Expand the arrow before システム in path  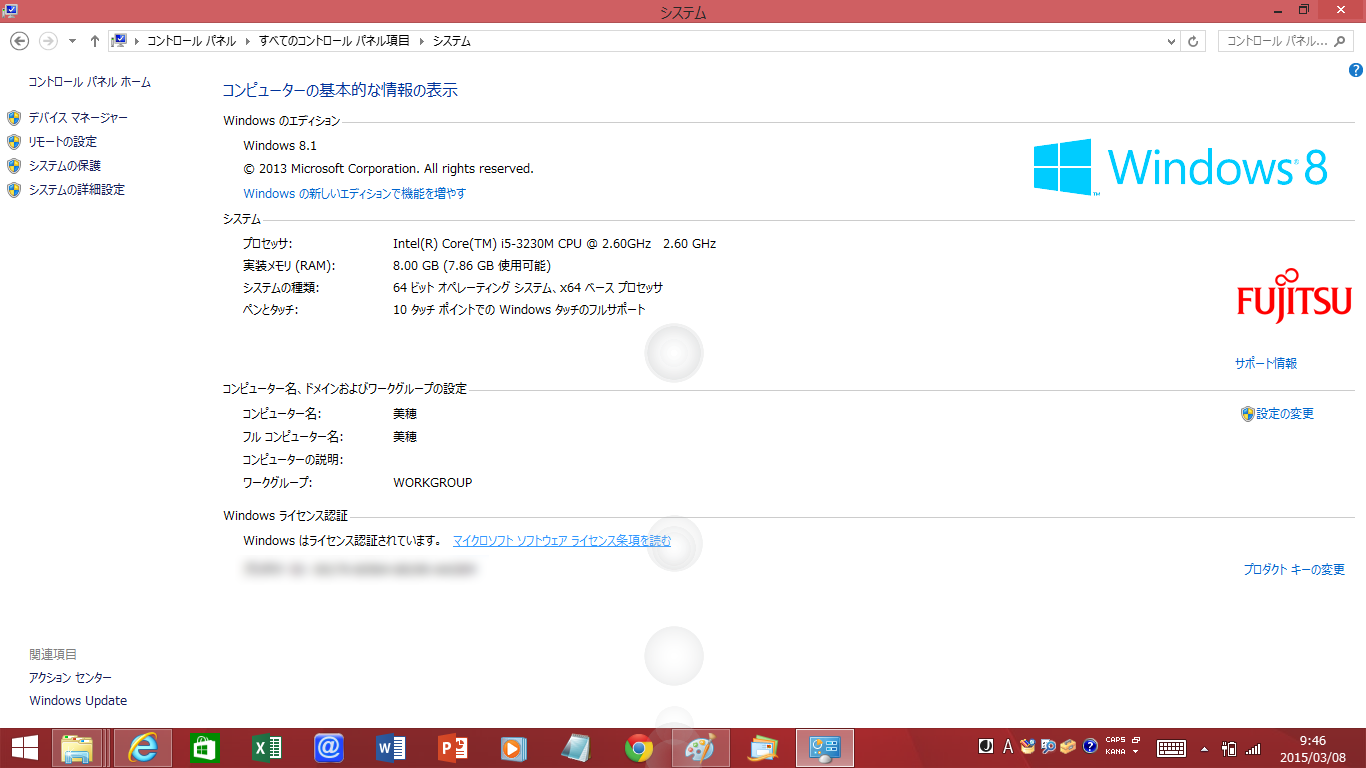(x=422, y=41)
